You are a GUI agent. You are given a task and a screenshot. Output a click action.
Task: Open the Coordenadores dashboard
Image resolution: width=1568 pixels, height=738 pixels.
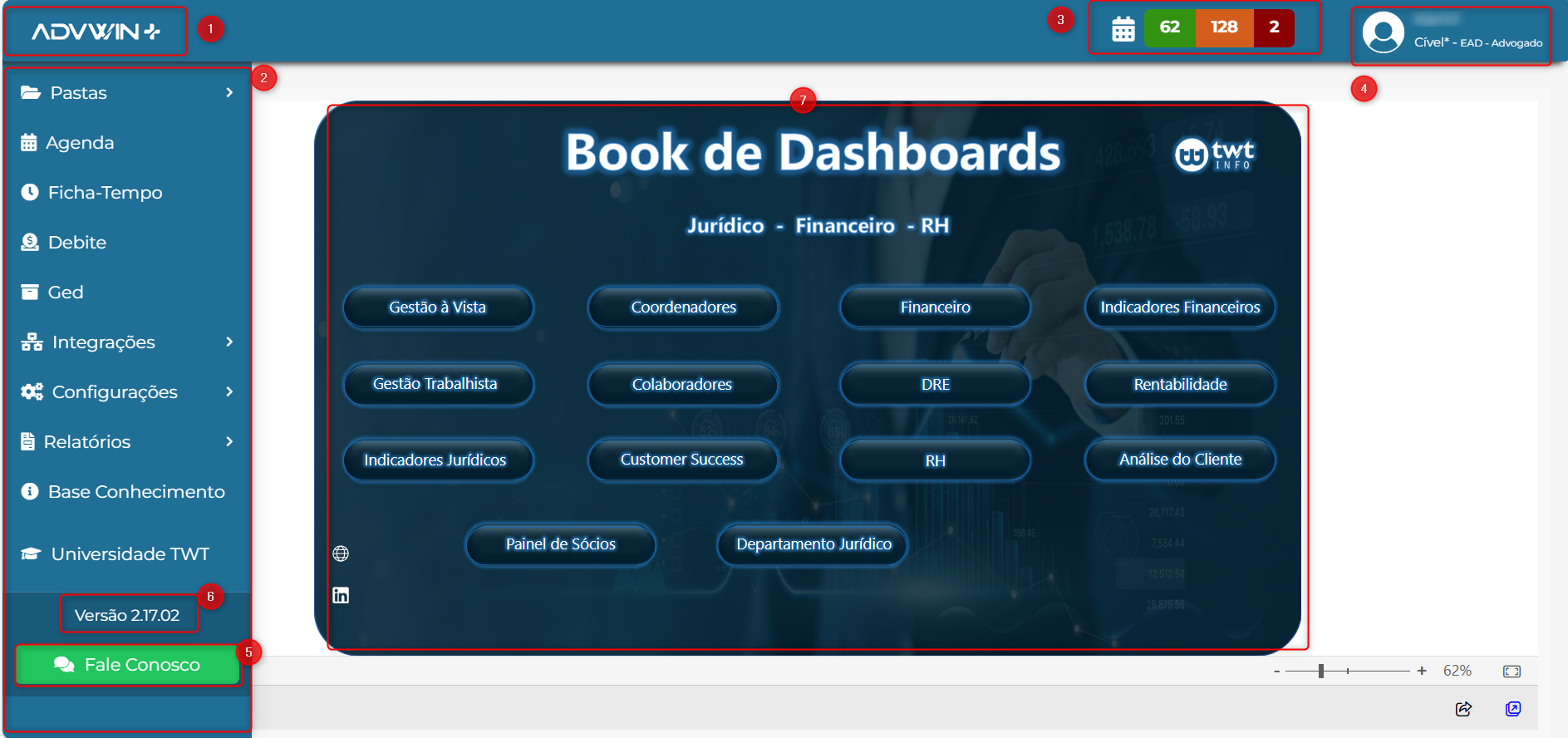683,307
